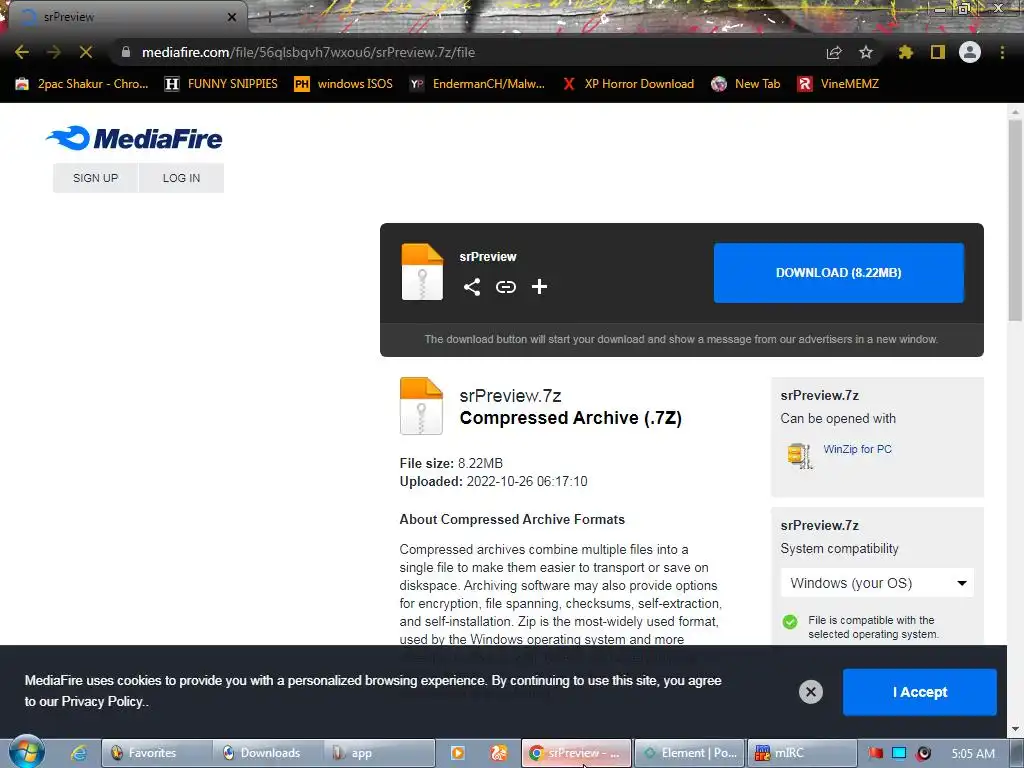Open the media player taskbar icon
1024x768 pixels.
coord(458,753)
